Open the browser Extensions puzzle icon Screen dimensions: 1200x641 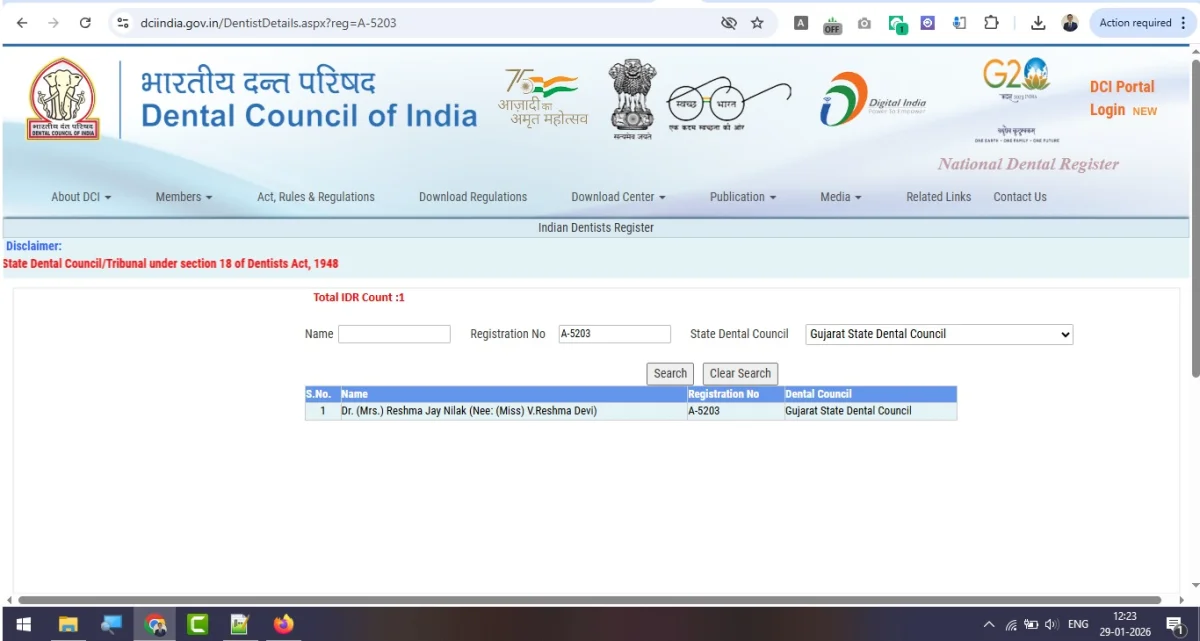pos(991,23)
